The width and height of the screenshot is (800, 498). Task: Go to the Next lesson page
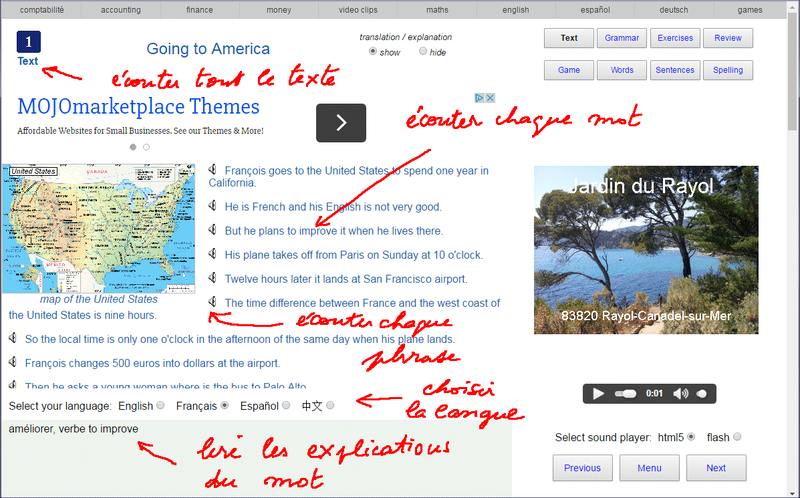click(x=716, y=468)
